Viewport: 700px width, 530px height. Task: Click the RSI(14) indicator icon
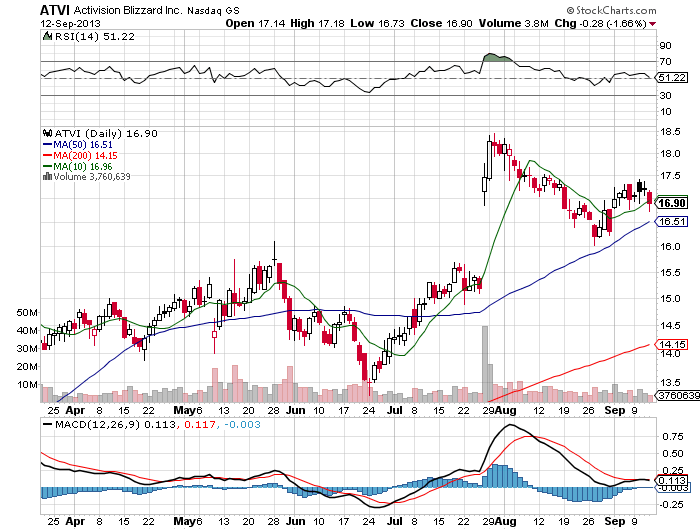[x=47, y=36]
